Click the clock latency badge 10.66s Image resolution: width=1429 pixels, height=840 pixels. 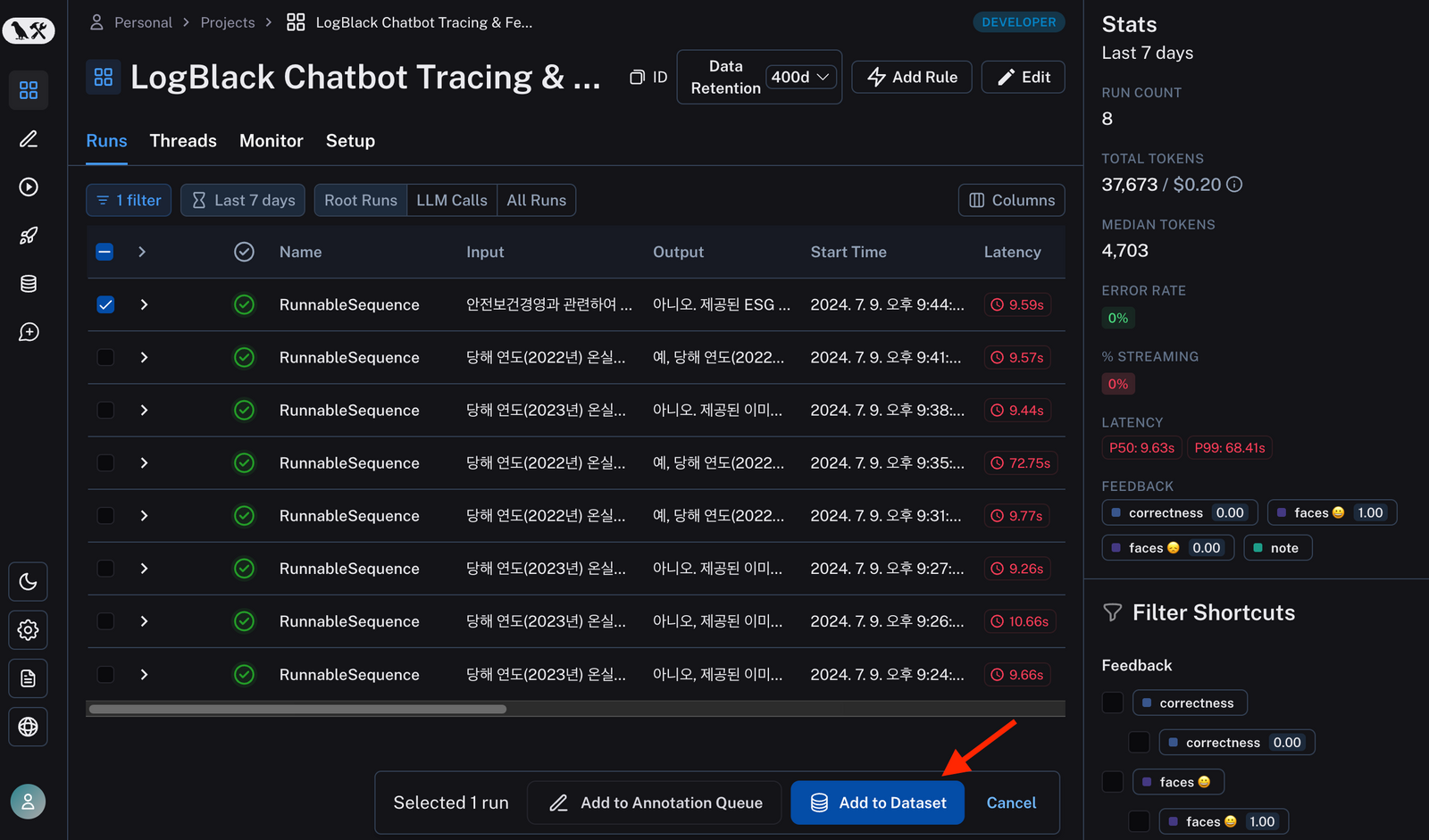(1020, 621)
